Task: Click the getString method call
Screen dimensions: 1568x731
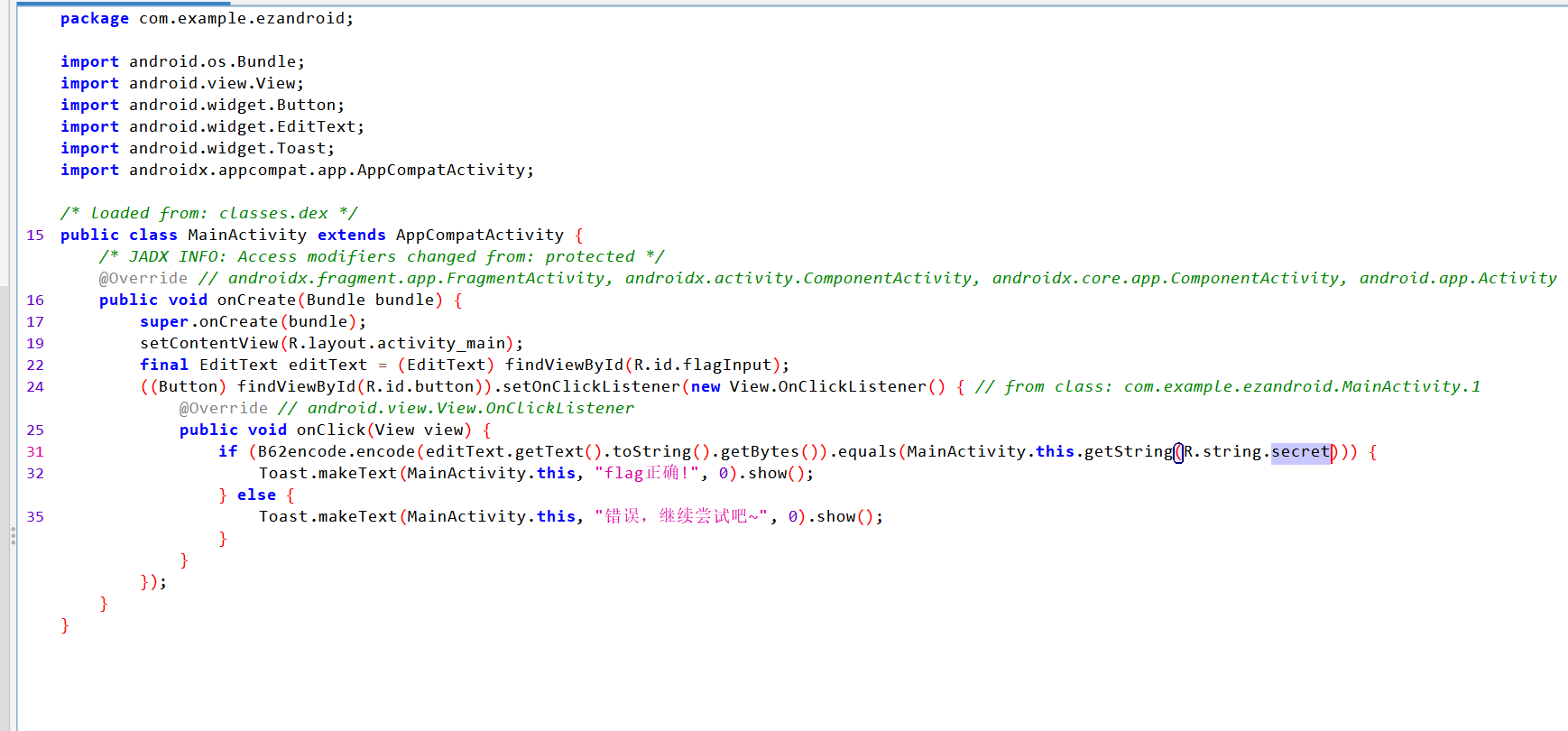Action: tap(1128, 451)
